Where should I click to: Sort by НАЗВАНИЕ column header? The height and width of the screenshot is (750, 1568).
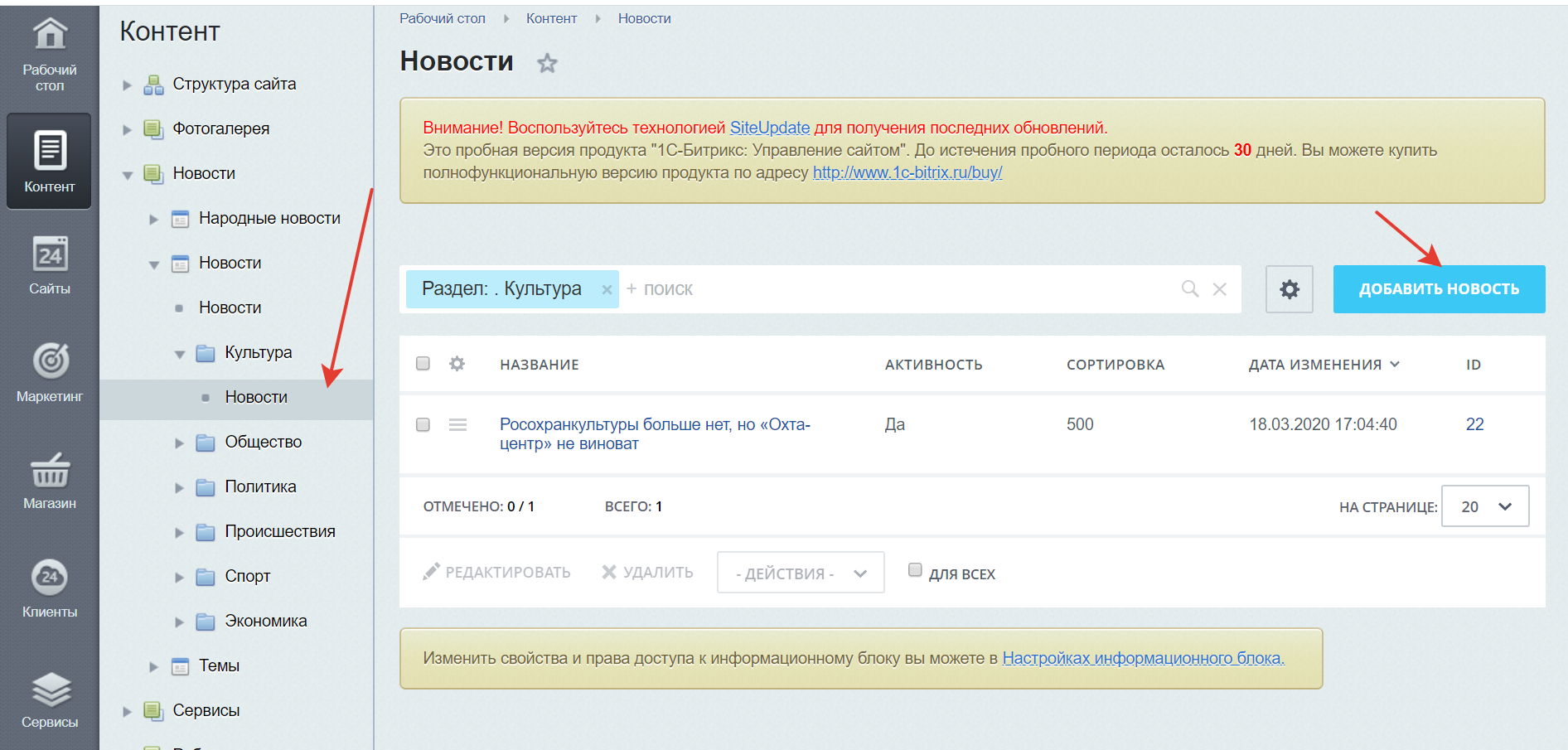(540, 365)
